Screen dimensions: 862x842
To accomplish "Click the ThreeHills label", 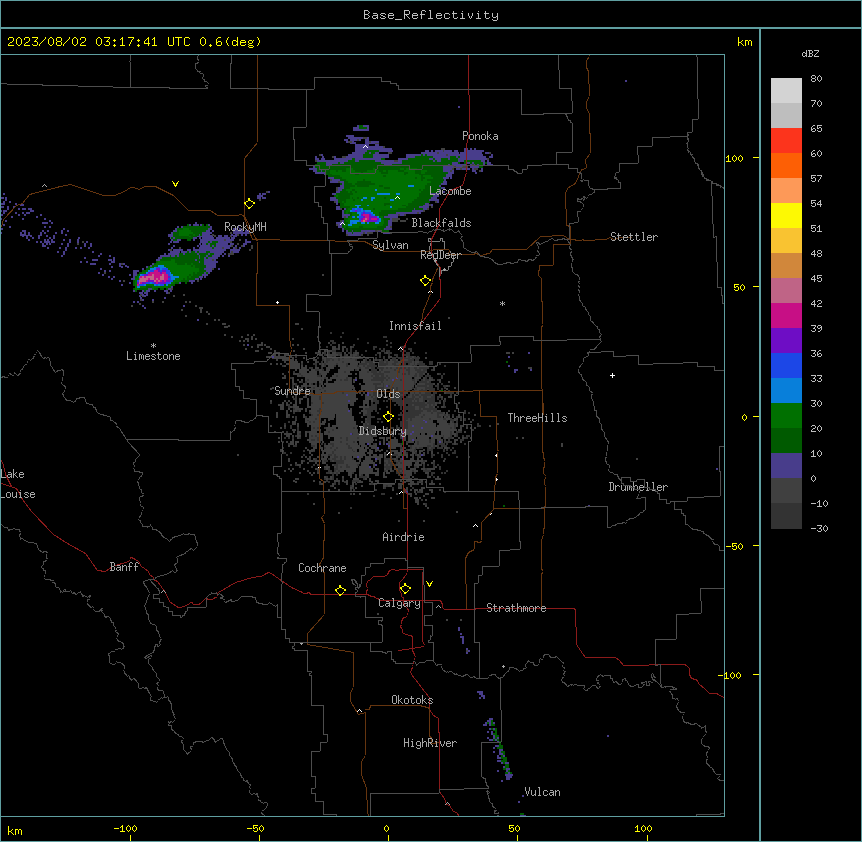I will coord(537,418).
